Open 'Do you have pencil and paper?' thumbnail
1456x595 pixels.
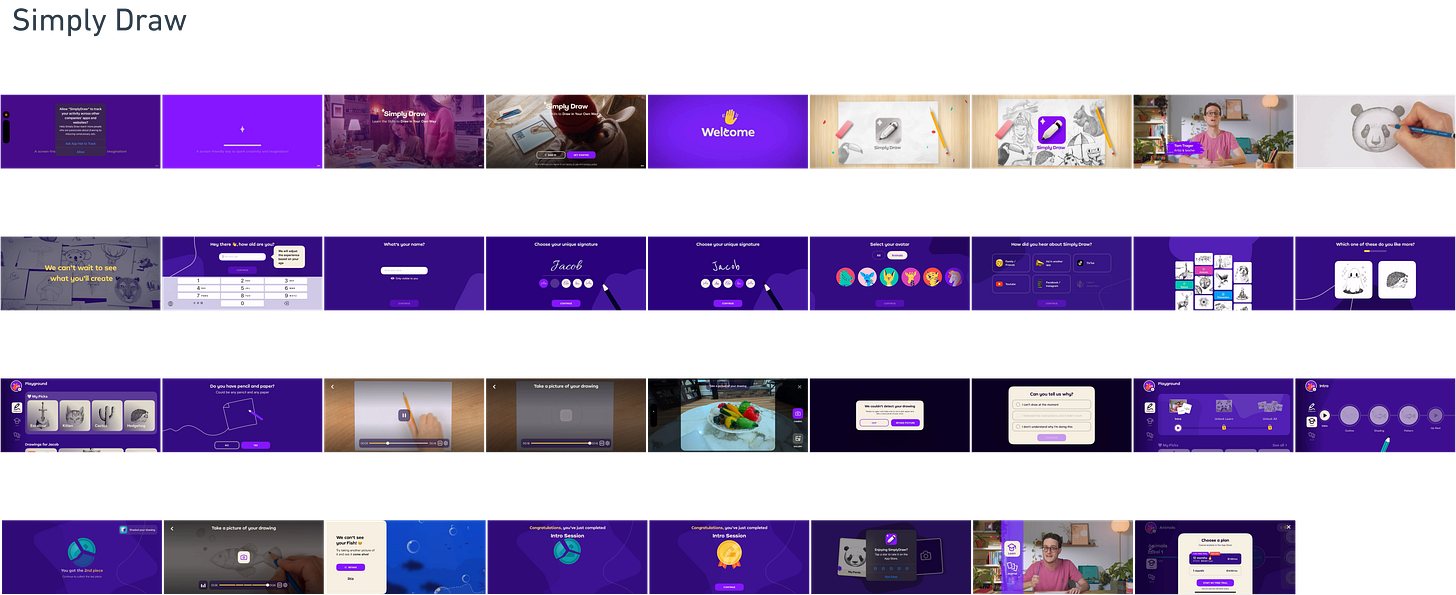[x=242, y=415]
